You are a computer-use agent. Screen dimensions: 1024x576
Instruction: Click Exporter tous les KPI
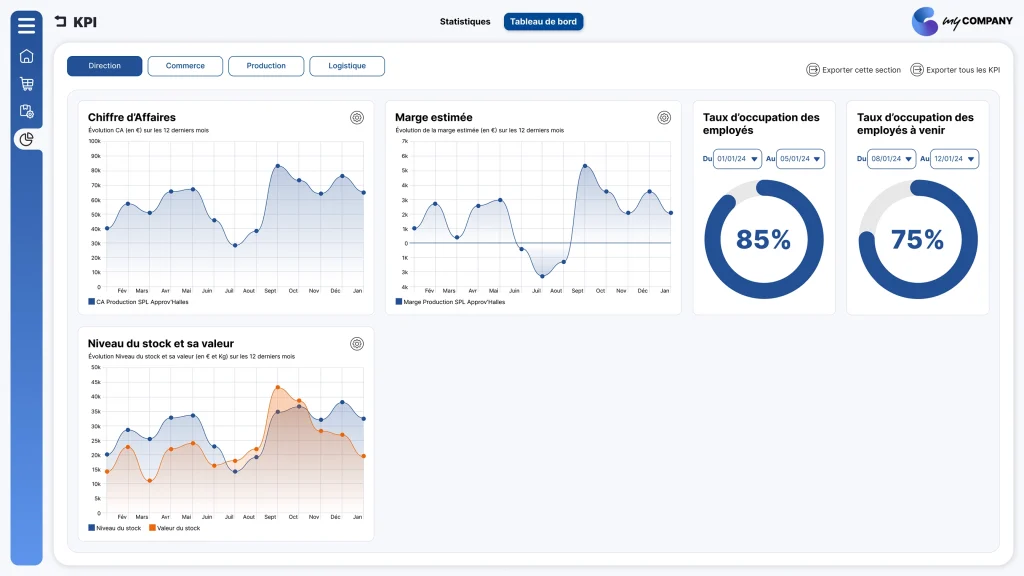(955, 70)
